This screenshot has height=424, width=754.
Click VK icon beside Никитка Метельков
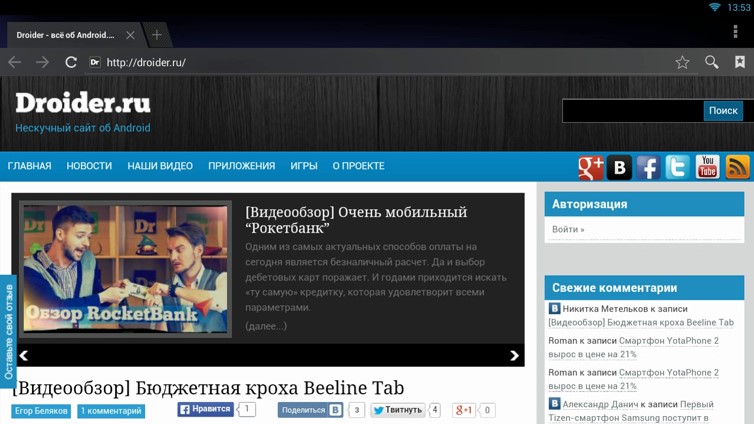click(x=554, y=308)
